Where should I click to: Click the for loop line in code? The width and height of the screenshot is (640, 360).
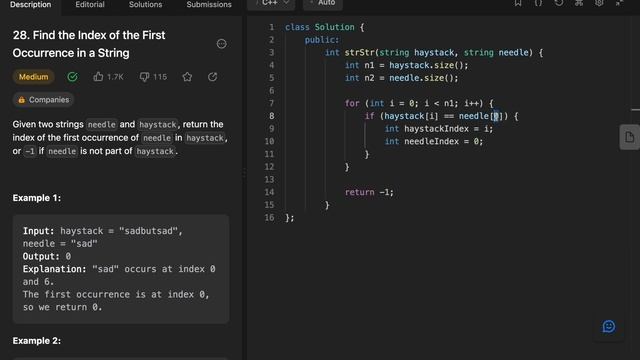pyautogui.click(x=419, y=103)
